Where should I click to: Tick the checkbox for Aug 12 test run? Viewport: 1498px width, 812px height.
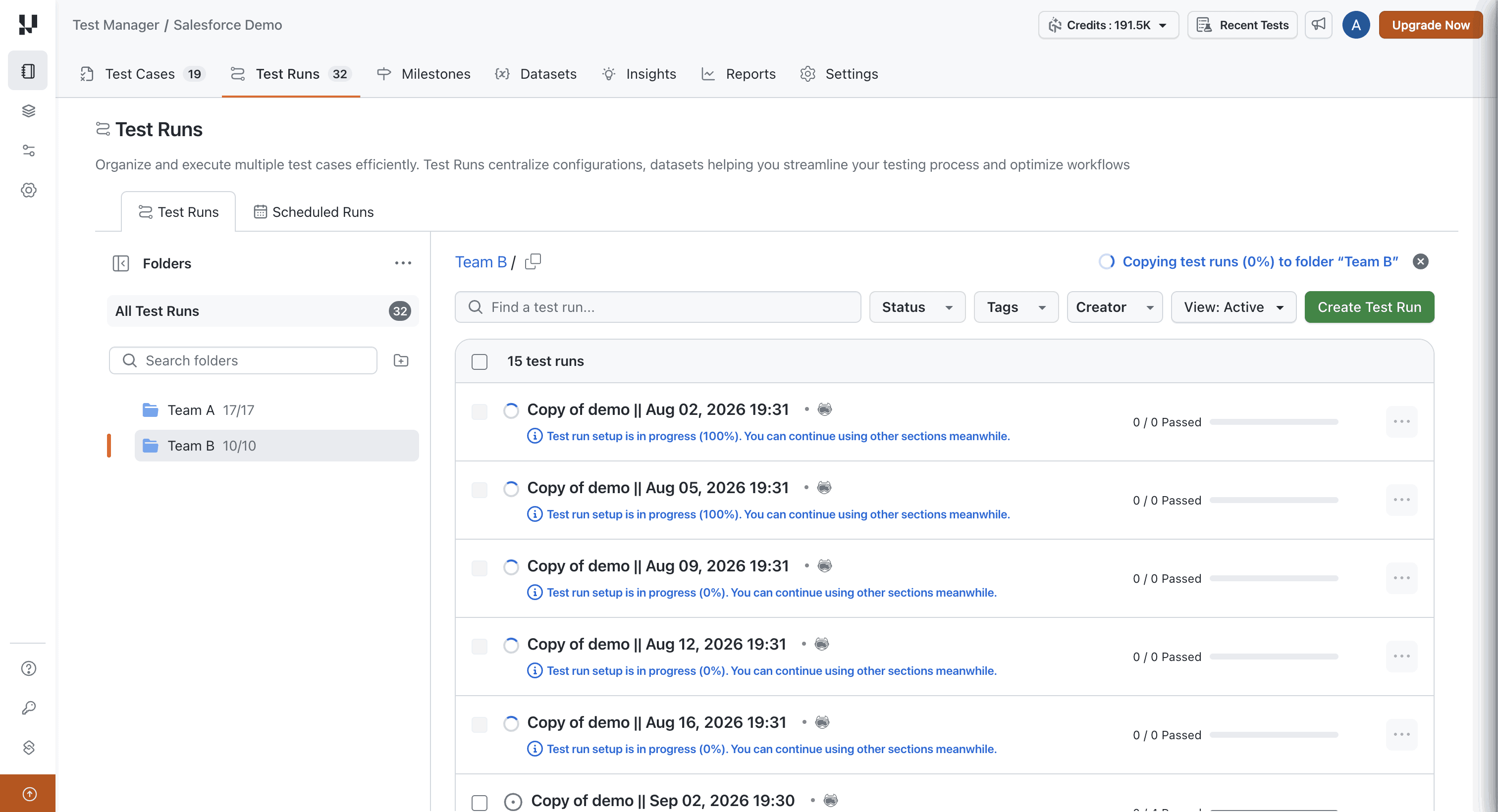(x=479, y=646)
